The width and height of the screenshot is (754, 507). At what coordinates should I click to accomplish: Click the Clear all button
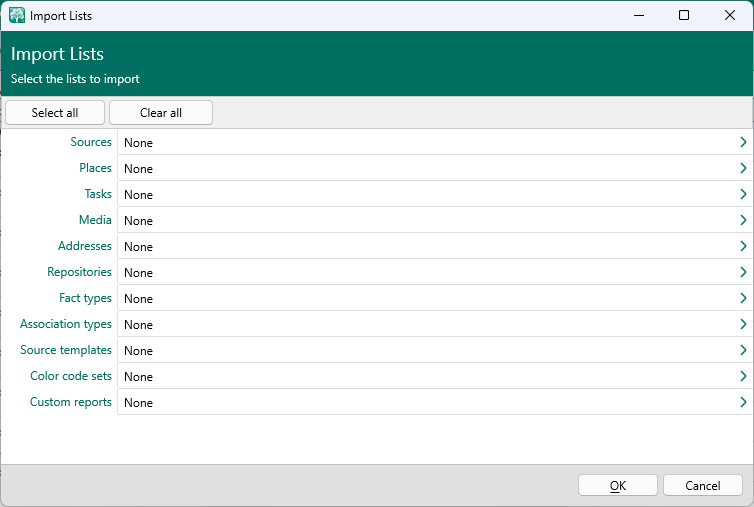pos(161,113)
